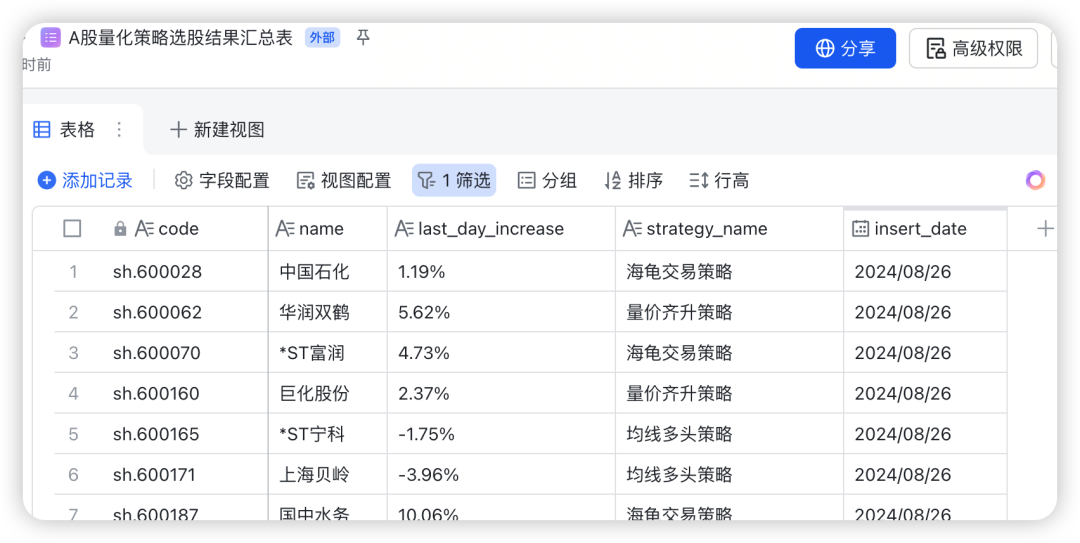
Task: Click the pin icon beside the title
Action: pyautogui.click(x=363, y=38)
